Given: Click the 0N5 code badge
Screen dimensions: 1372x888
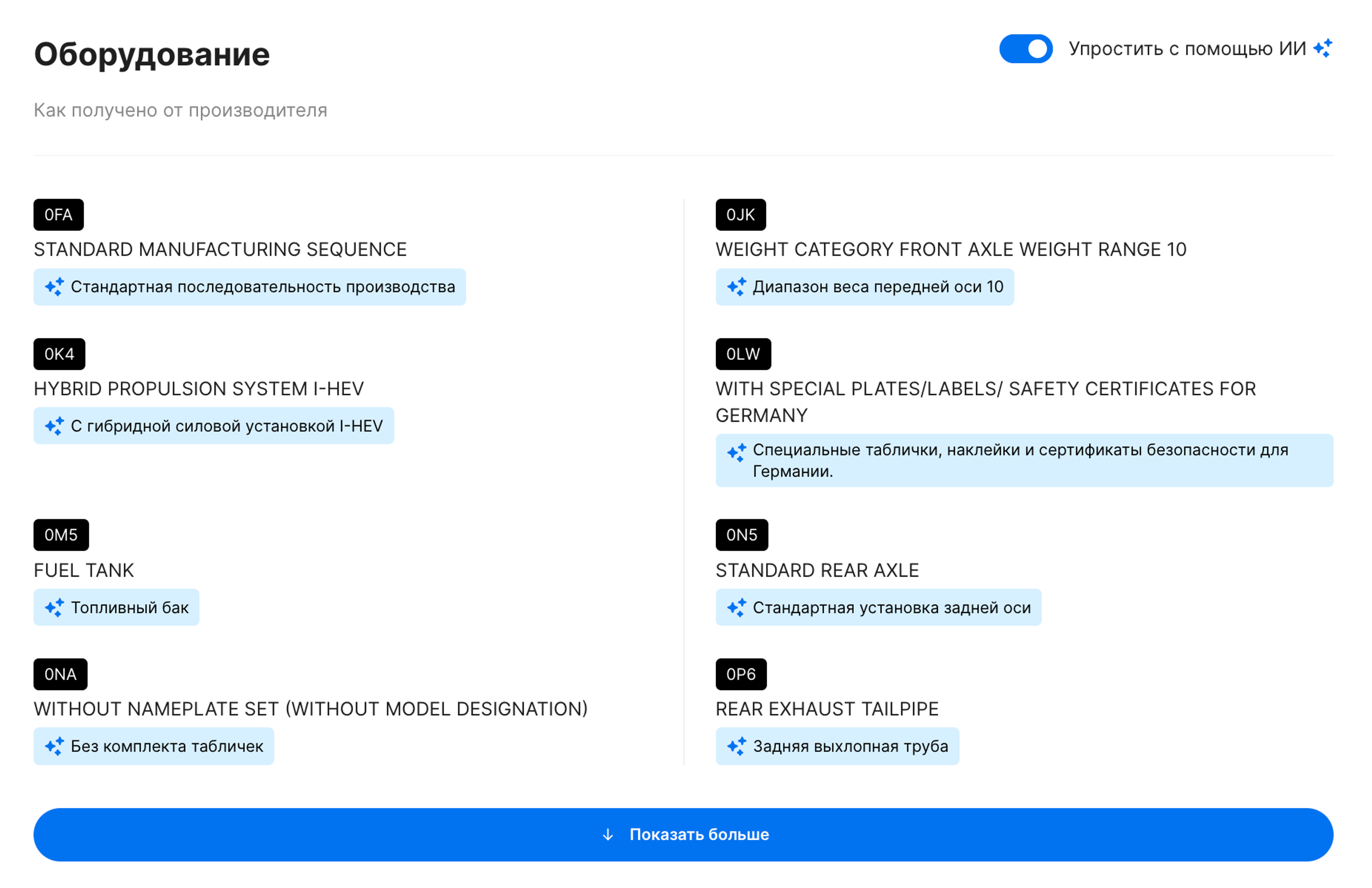Looking at the screenshot, I should [742, 534].
